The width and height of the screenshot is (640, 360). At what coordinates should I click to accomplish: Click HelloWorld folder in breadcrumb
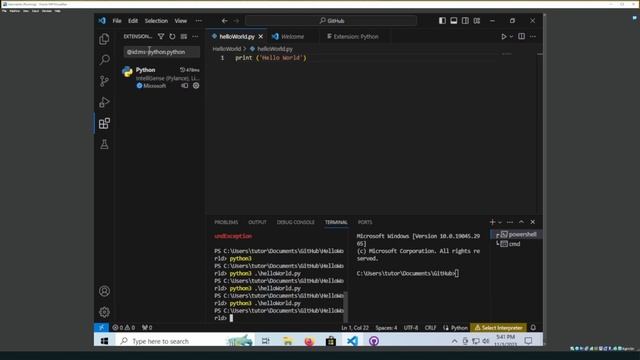[x=227, y=49]
